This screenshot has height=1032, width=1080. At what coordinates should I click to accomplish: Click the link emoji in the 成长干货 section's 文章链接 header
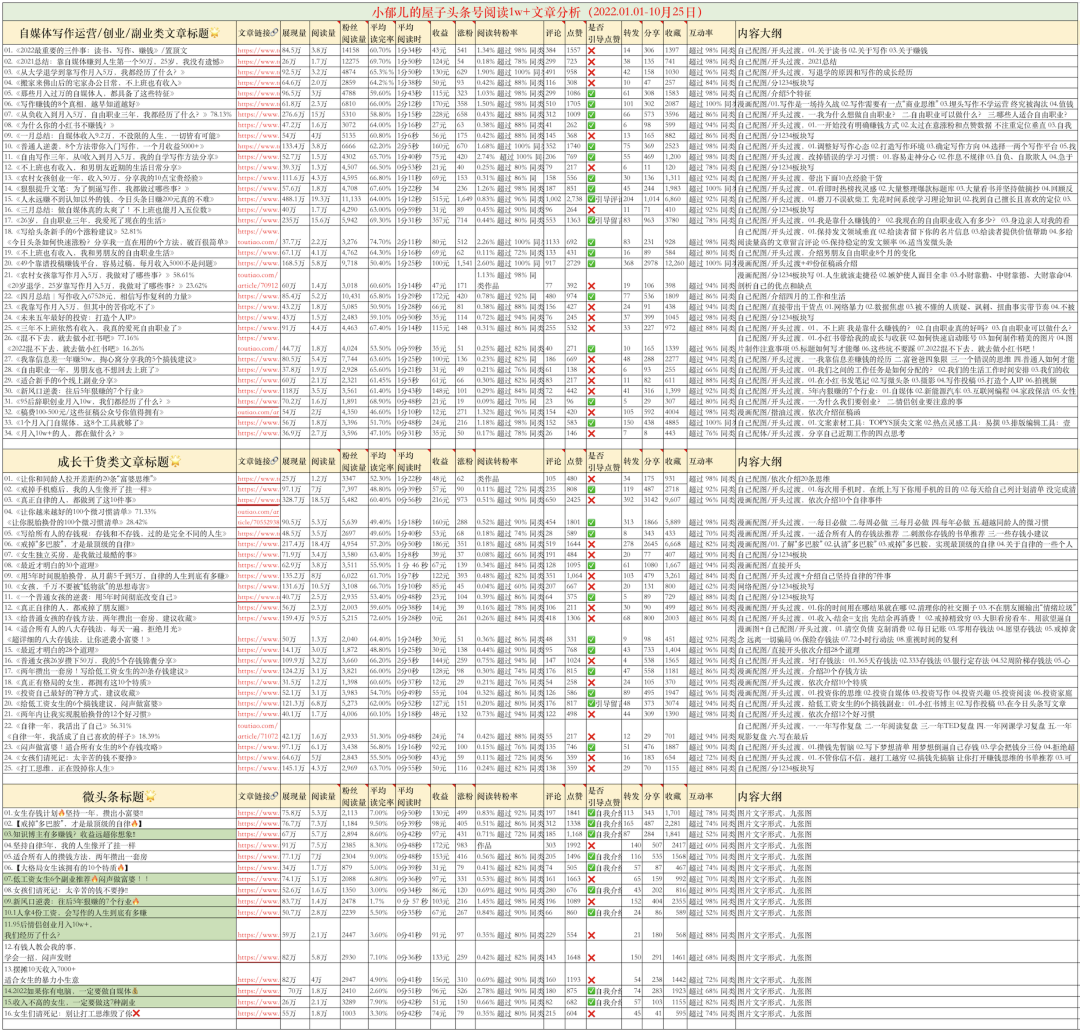tap(275, 461)
